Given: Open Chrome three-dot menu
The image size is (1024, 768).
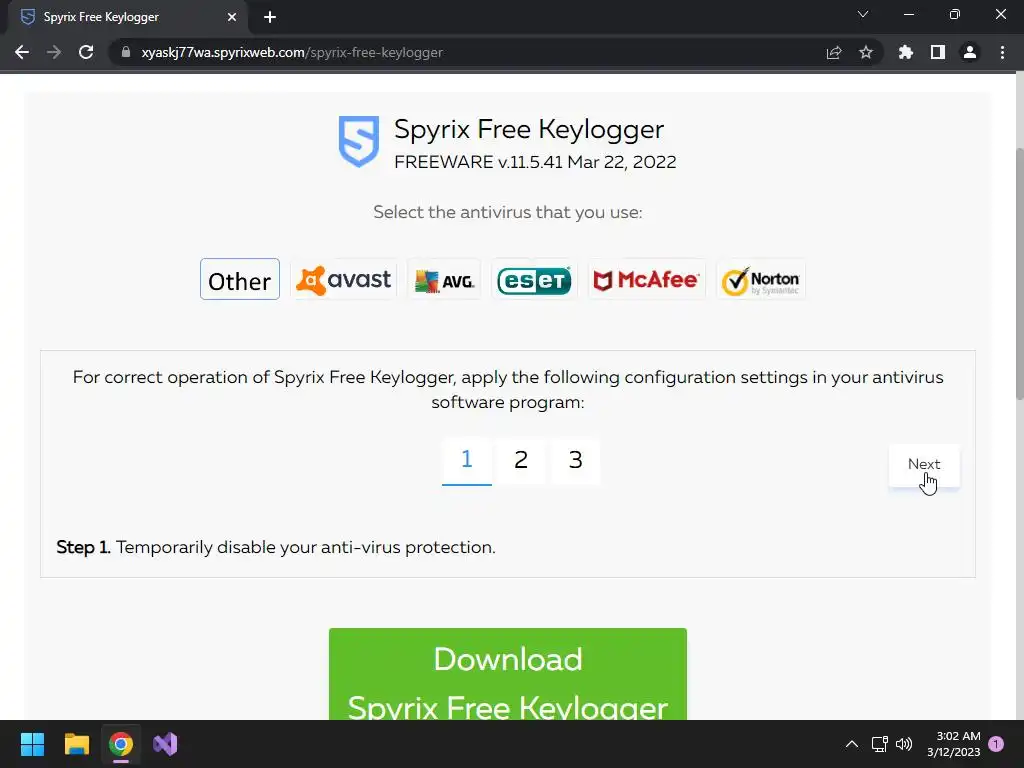Looking at the screenshot, I should tap(1002, 52).
